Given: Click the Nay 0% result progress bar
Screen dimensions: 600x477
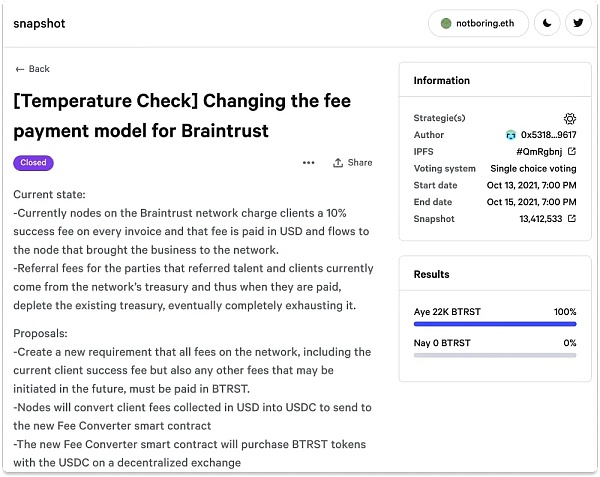Looking at the screenshot, I should tap(495, 355).
